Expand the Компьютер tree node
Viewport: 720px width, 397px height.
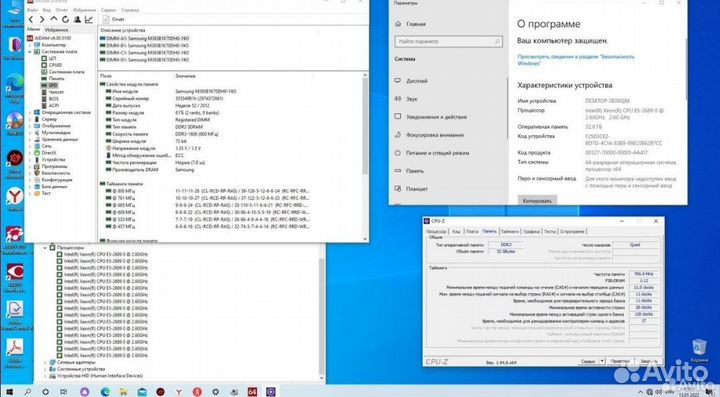coord(30,45)
